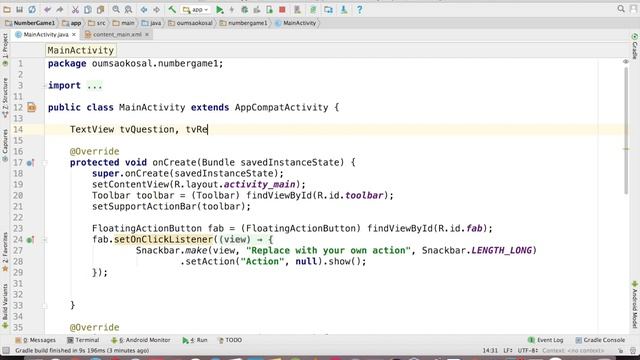Screen dimensions: 640x360
Task: Click the Cut scissors icon
Action: click(75, 9)
